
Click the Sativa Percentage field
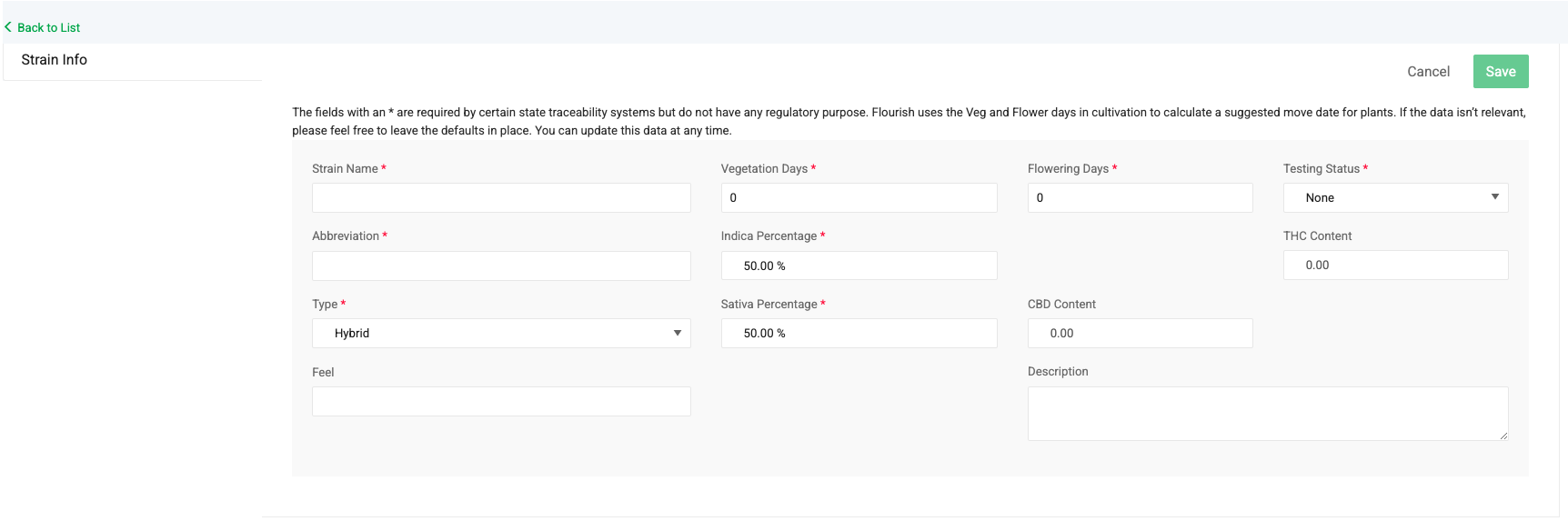pos(859,333)
